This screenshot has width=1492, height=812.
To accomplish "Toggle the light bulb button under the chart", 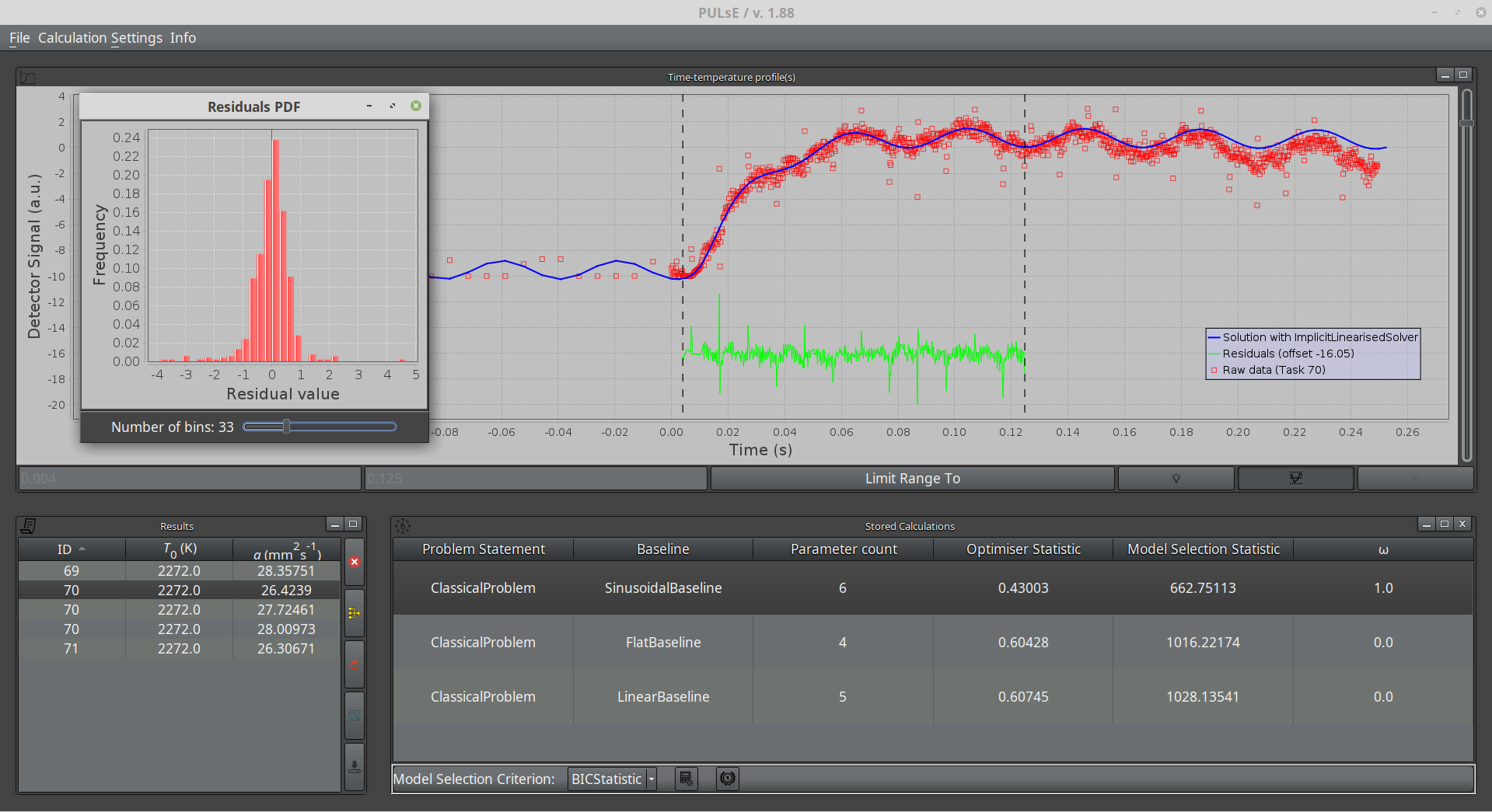I will (x=1176, y=479).
